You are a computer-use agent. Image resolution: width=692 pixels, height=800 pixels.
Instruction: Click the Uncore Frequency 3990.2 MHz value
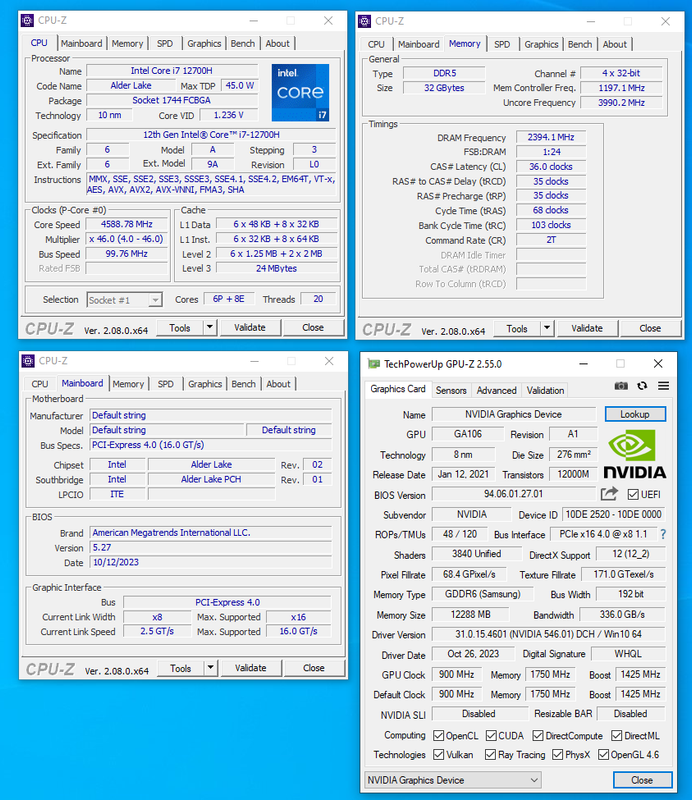[622, 103]
